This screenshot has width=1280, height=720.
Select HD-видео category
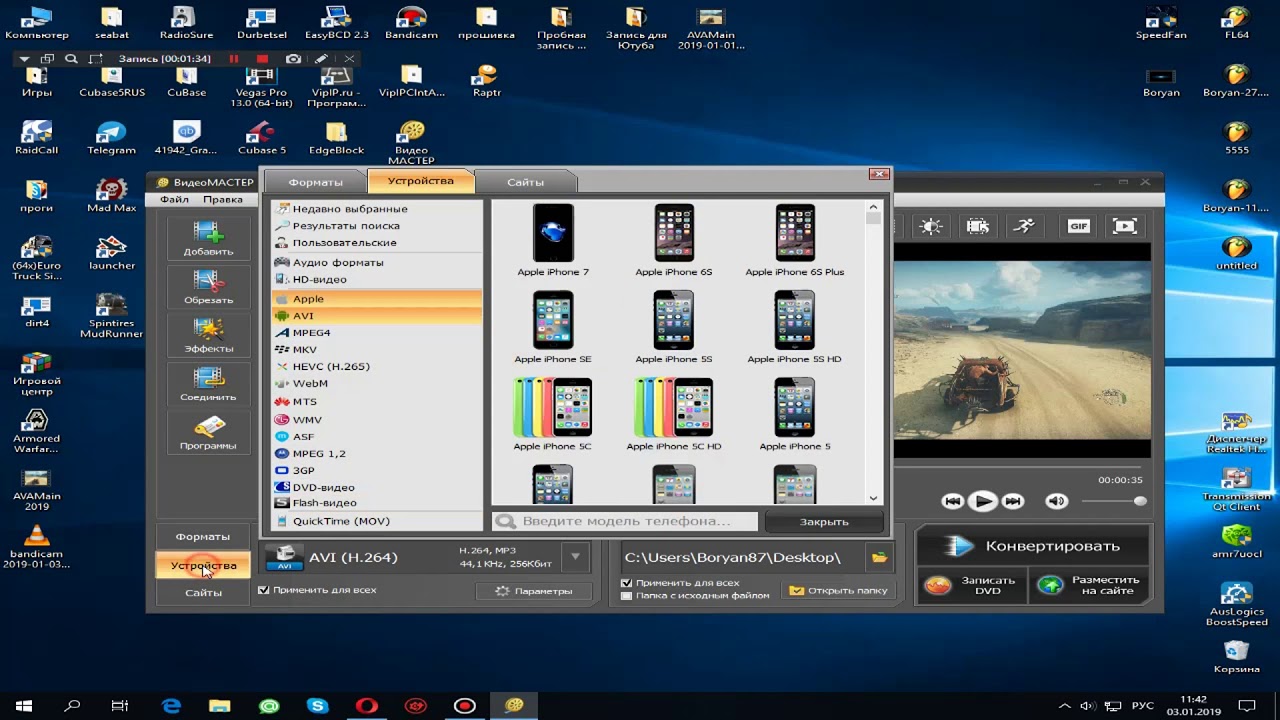[x=376, y=279]
